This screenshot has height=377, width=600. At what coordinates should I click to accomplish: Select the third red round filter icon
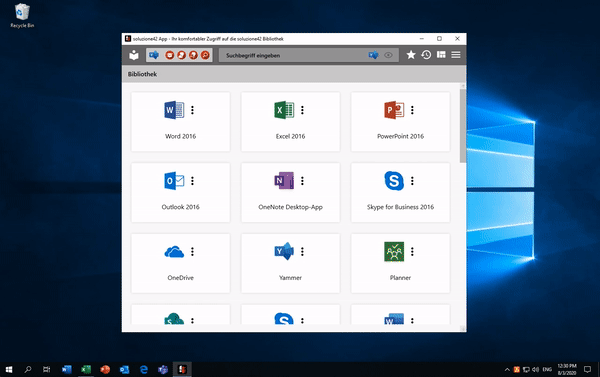pos(193,55)
